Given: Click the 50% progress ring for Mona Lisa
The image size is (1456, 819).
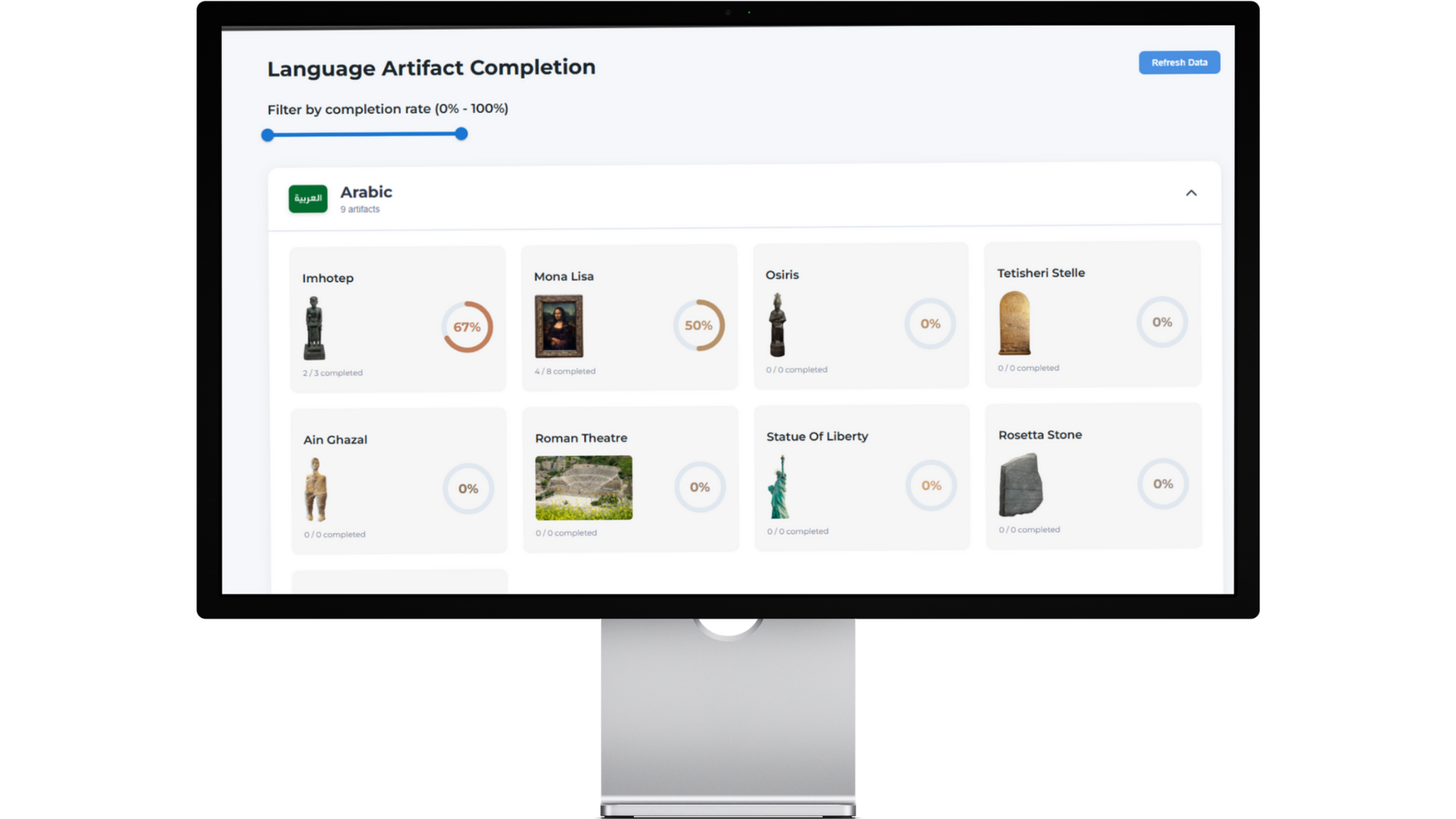Looking at the screenshot, I should (698, 325).
